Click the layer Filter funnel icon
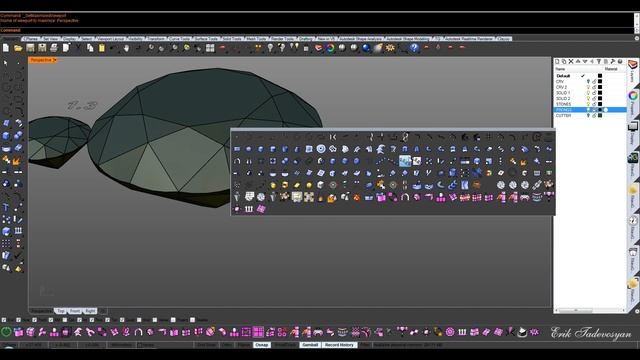640x360 pixels. coord(599,61)
